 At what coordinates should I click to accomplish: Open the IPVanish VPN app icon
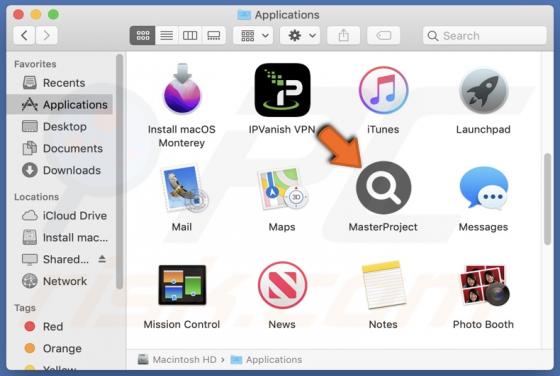(282, 90)
